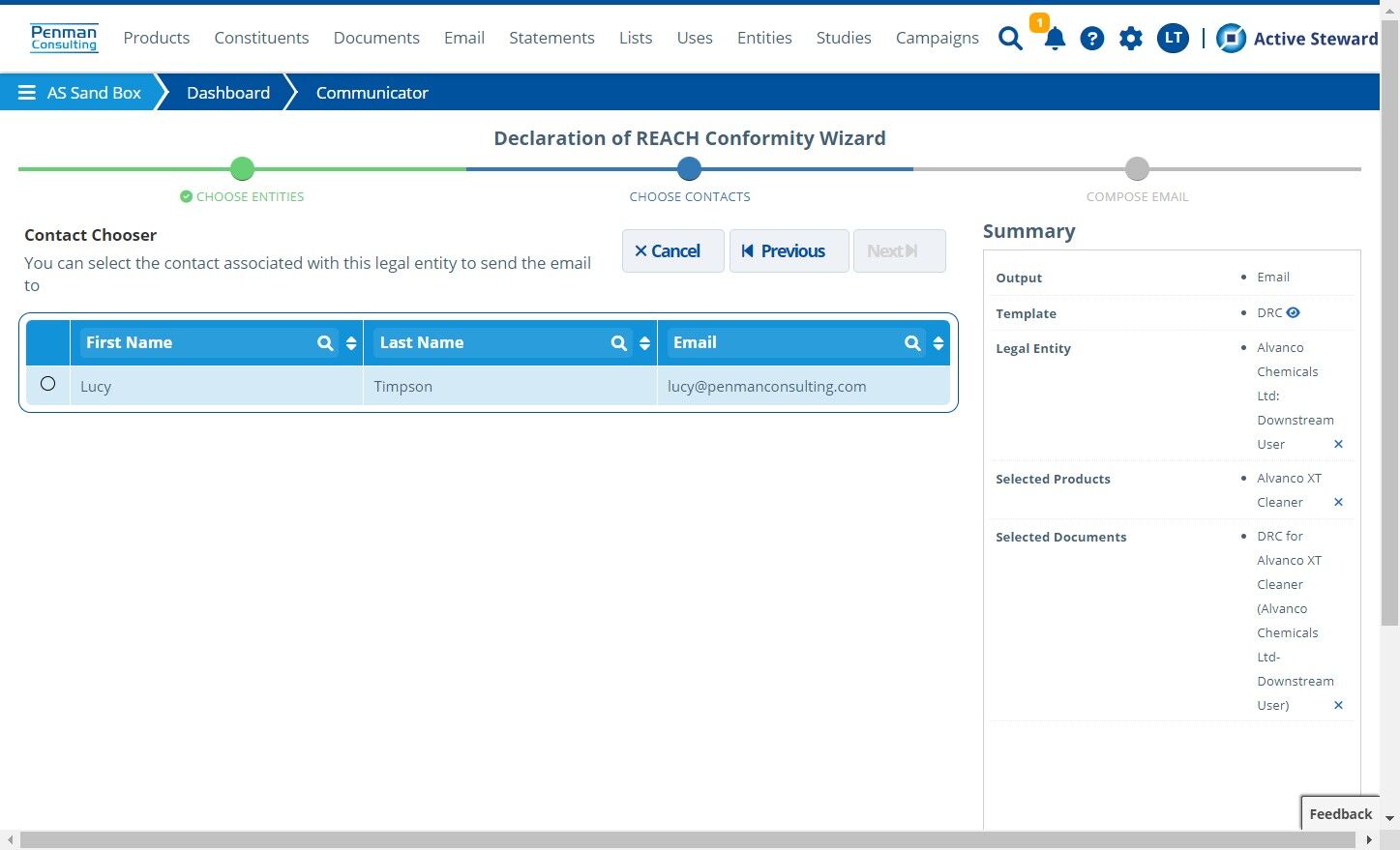Screen dimensions: 1400x850
Task: Open the Email menu
Action: click(464, 38)
